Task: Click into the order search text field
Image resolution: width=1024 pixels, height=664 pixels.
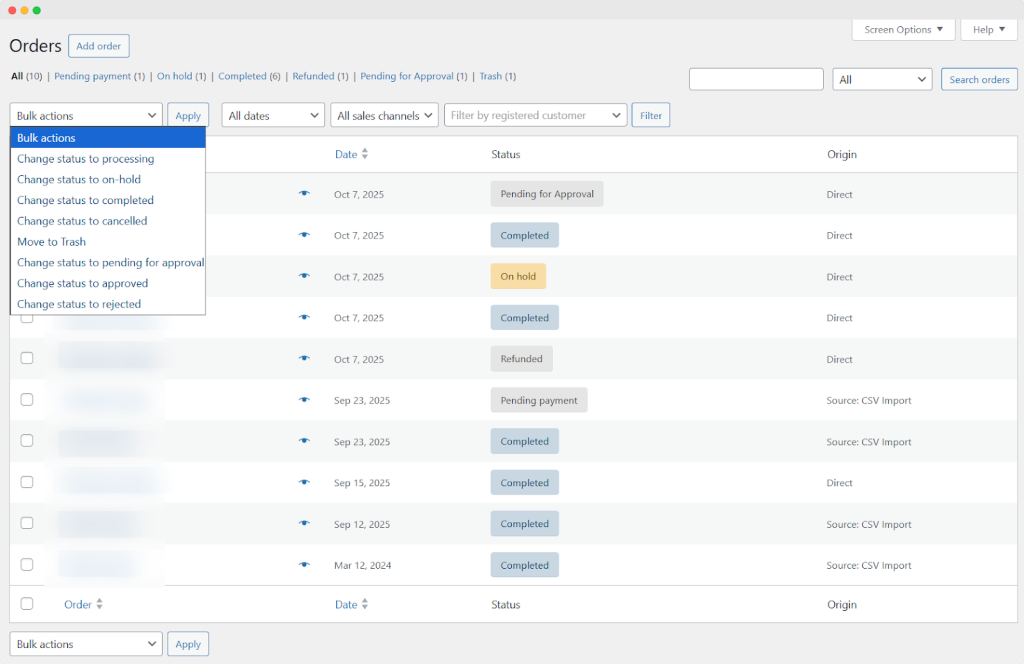Action: [756, 79]
